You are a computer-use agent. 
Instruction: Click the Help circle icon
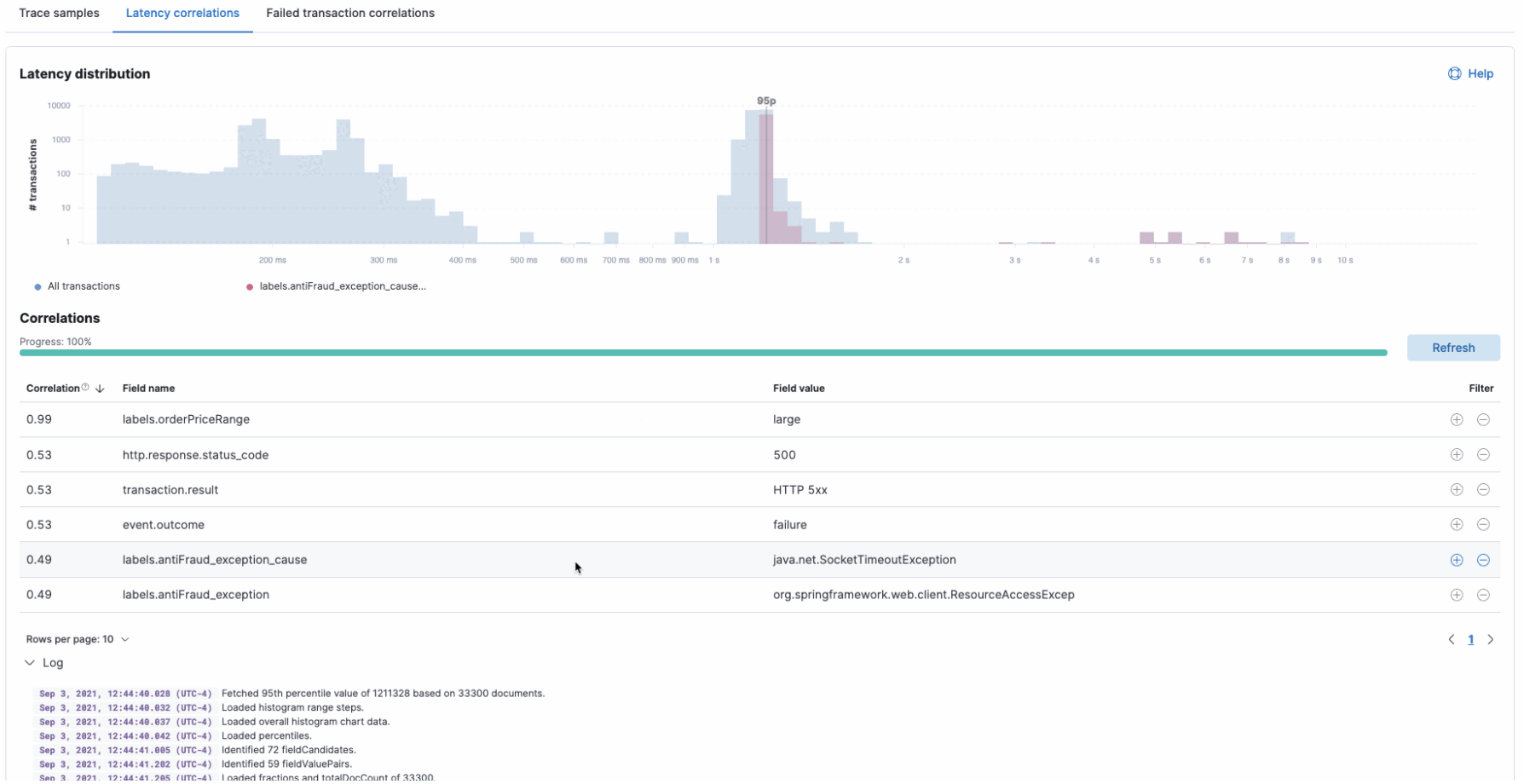[1454, 73]
